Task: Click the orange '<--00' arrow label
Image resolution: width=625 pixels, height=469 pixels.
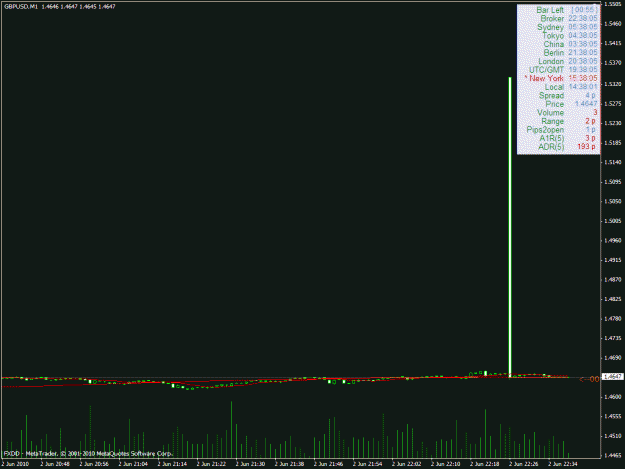Action: 590,379
